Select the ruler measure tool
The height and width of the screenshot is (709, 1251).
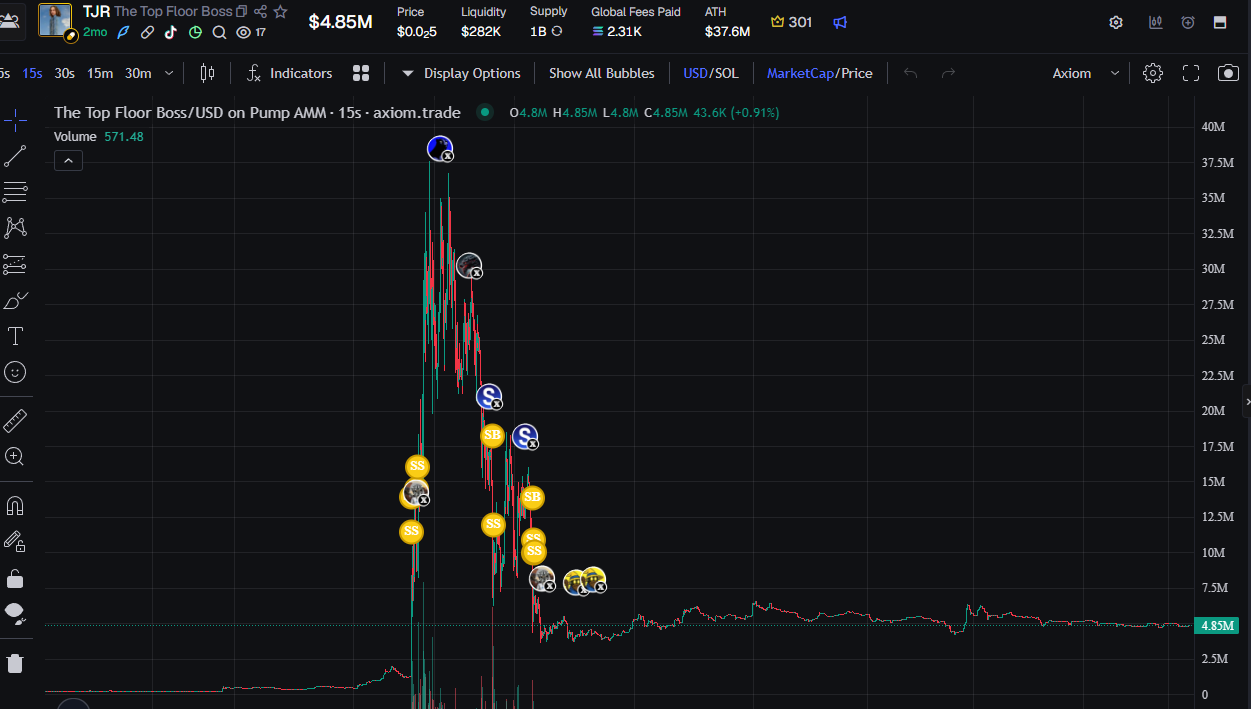click(x=15, y=420)
